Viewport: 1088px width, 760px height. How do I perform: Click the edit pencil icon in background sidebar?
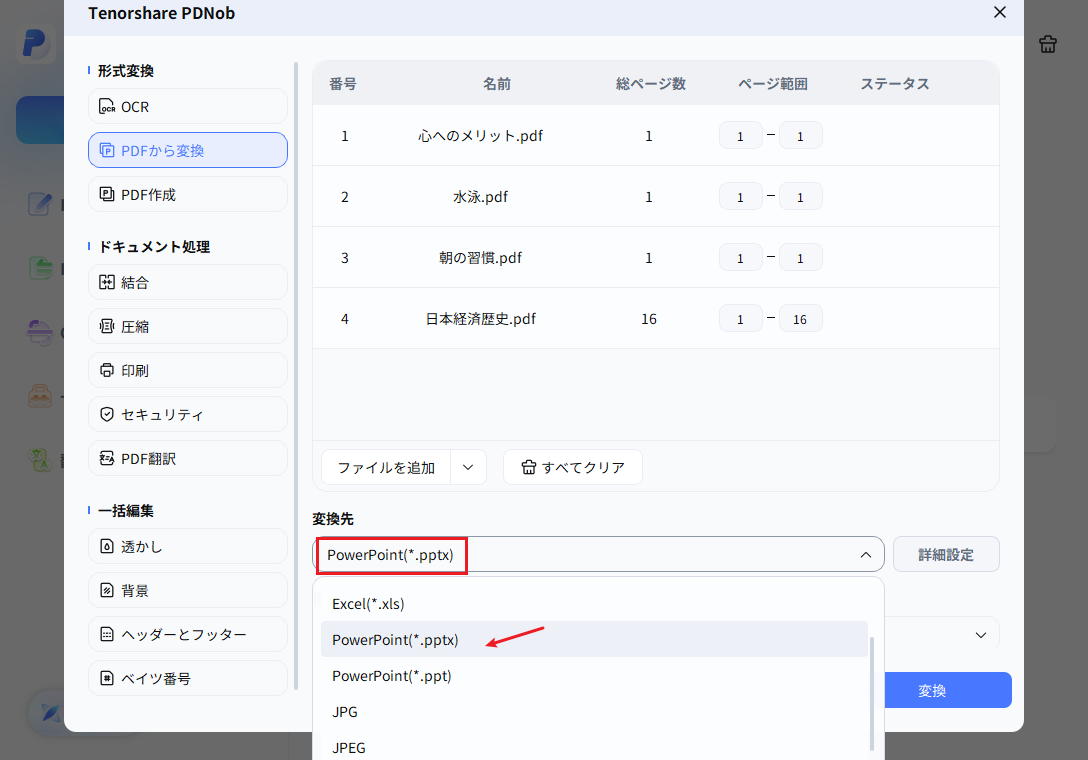click(x=40, y=204)
